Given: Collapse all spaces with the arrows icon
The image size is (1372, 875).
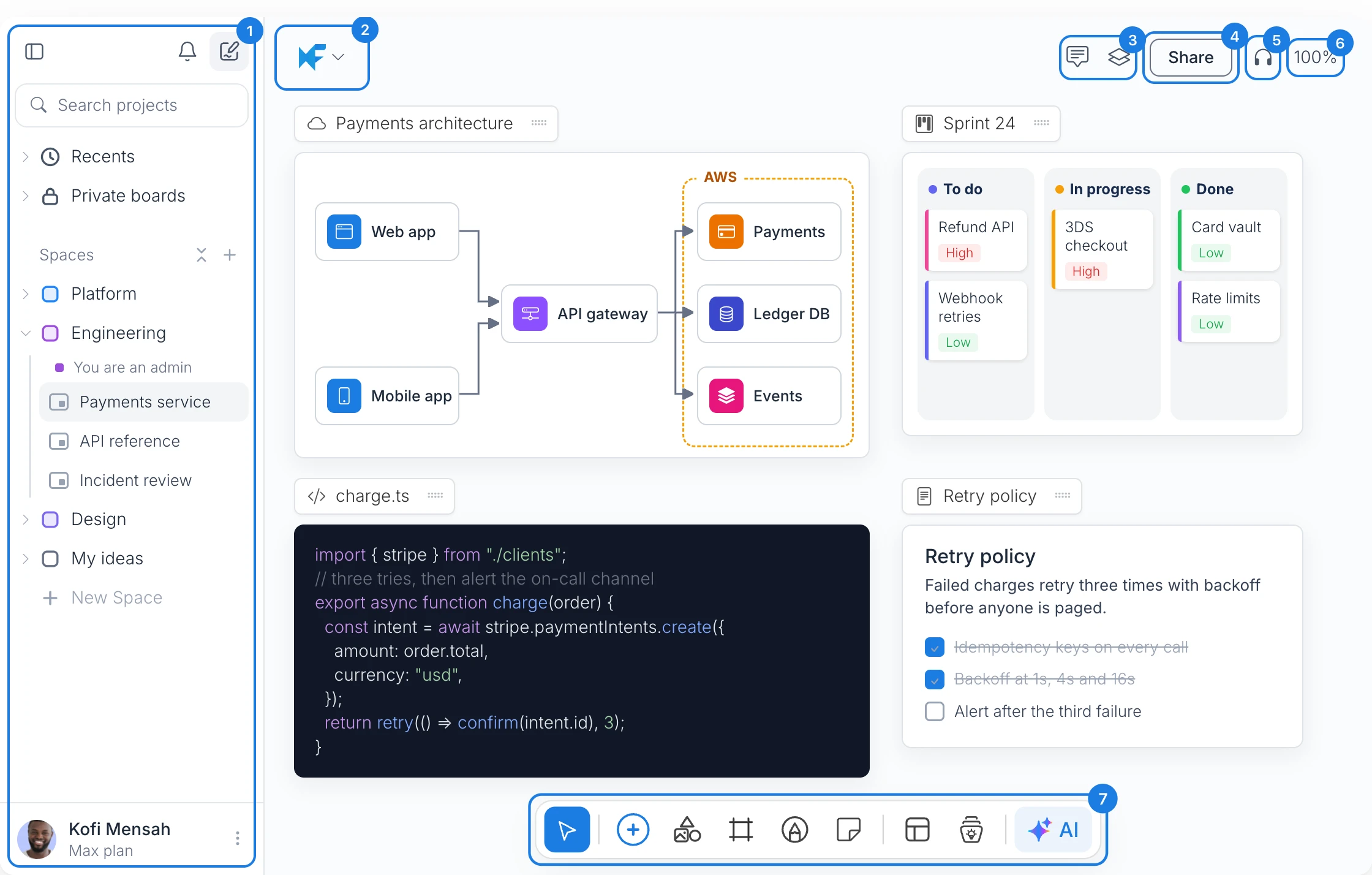Looking at the screenshot, I should [x=202, y=255].
